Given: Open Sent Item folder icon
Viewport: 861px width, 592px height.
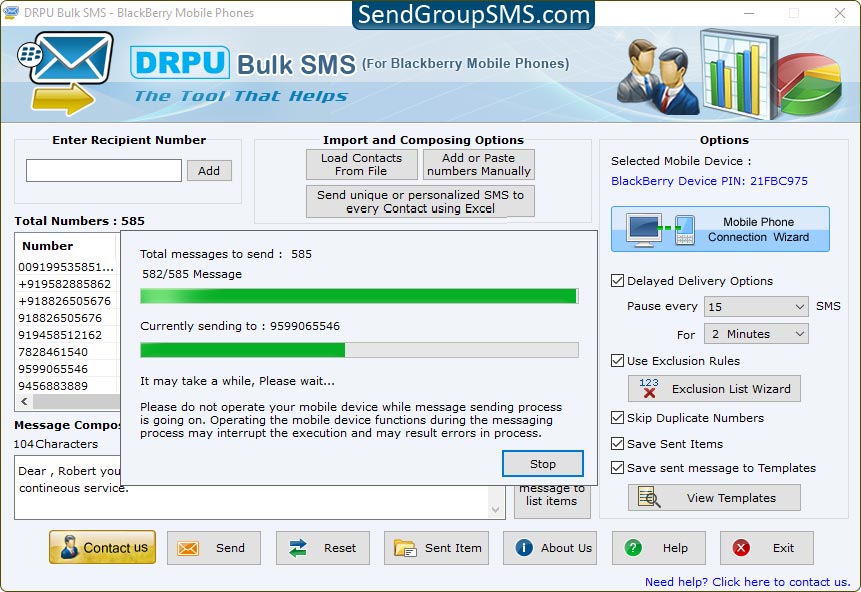Looking at the screenshot, I should coord(436,548).
